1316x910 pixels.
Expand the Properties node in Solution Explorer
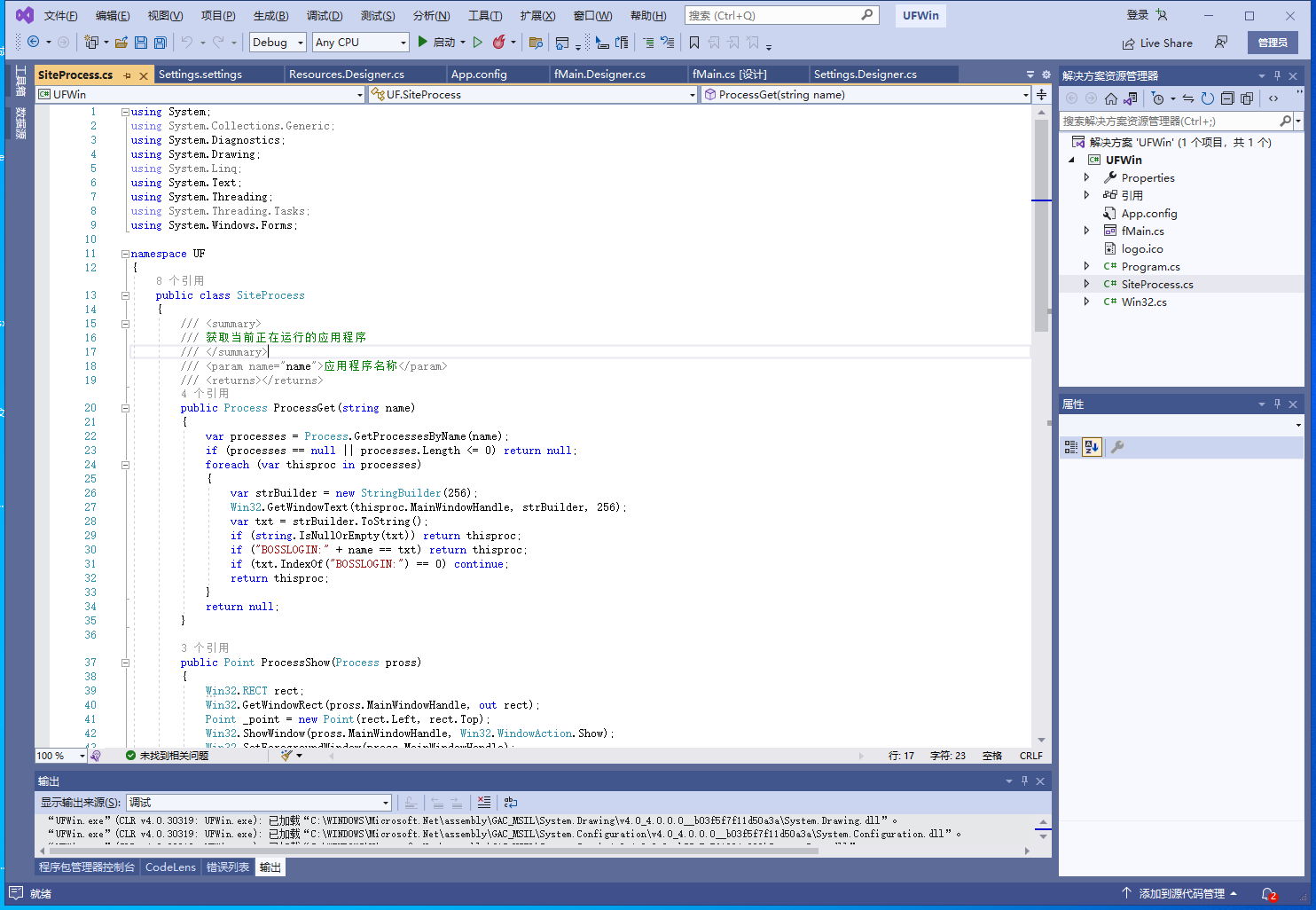click(1086, 177)
